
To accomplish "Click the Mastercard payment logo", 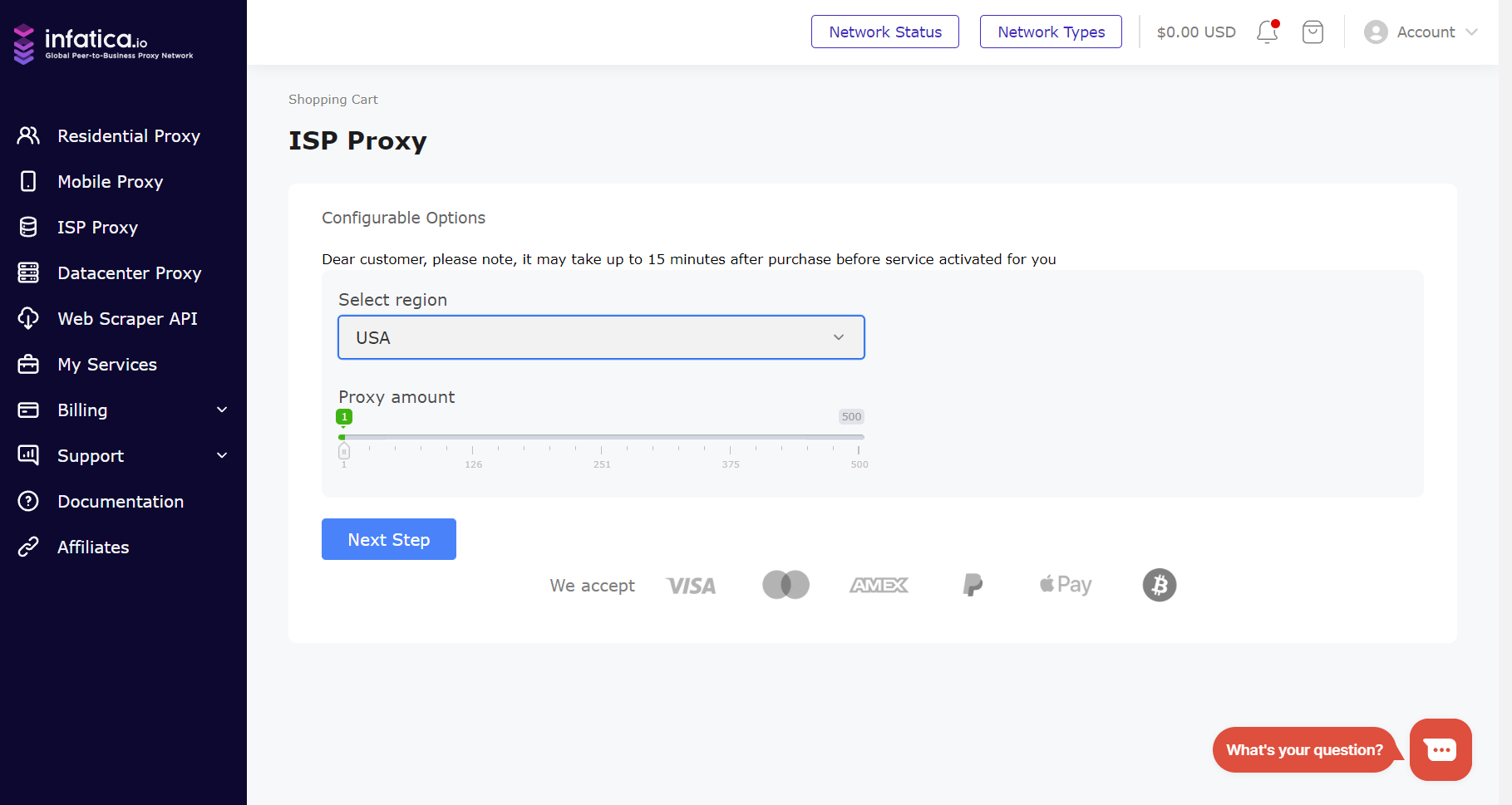I will pyautogui.click(x=786, y=585).
